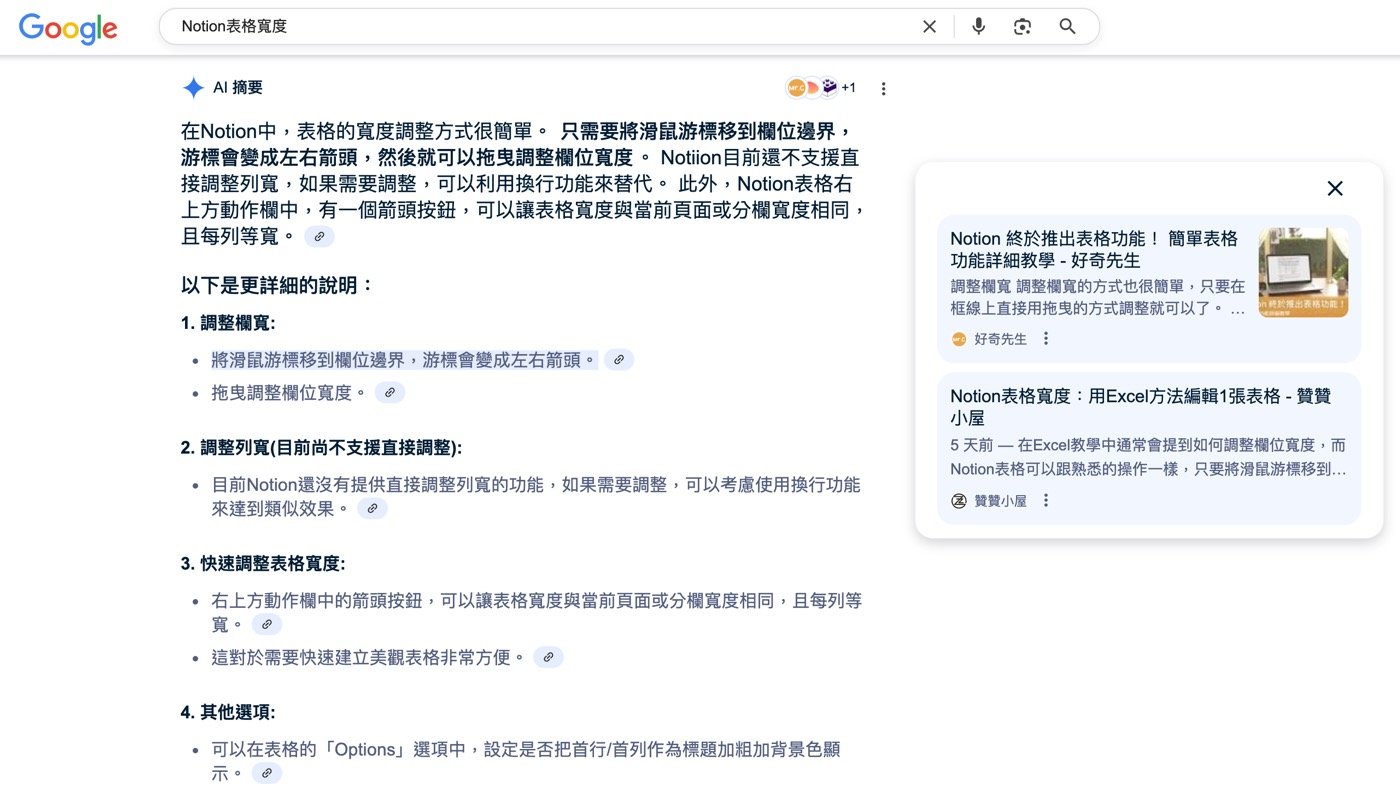The height and width of the screenshot is (788, 1400).
Task: Click link chip after 且每列等寬 bullet under section 3
Action: (267, 625)
